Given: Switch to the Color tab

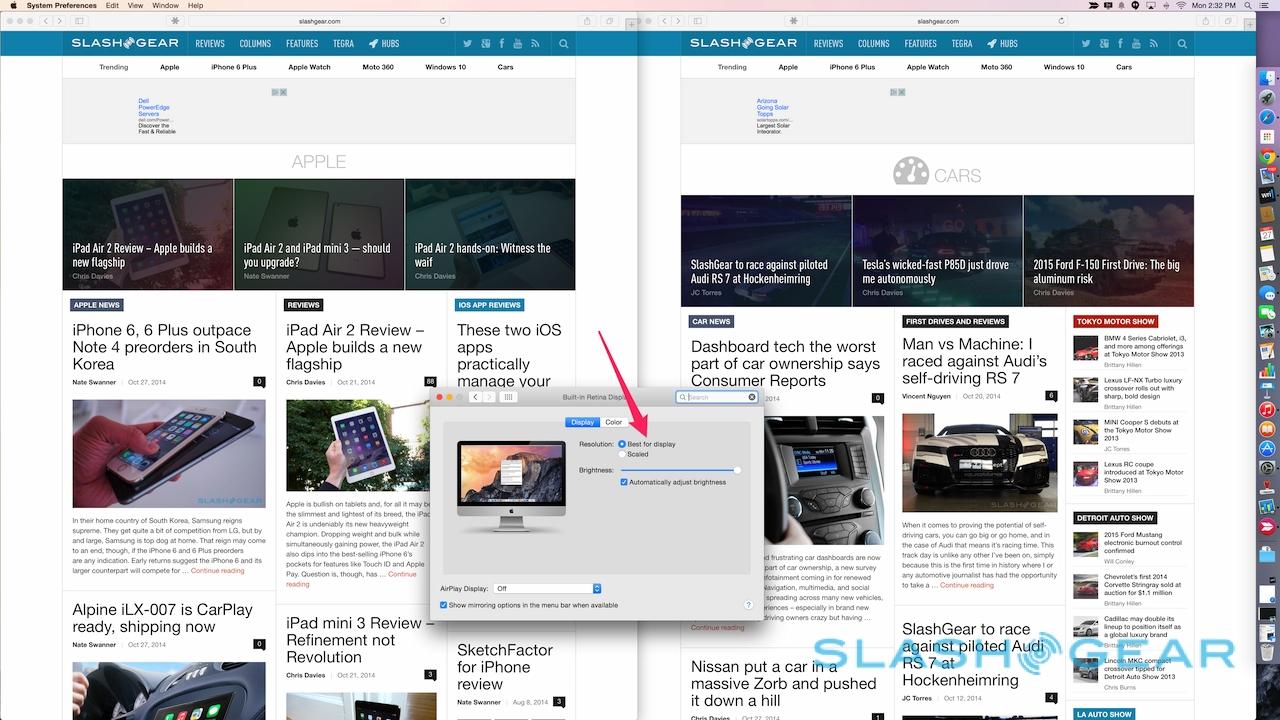Looking at the screenshot, I should [x=613, y=422].
